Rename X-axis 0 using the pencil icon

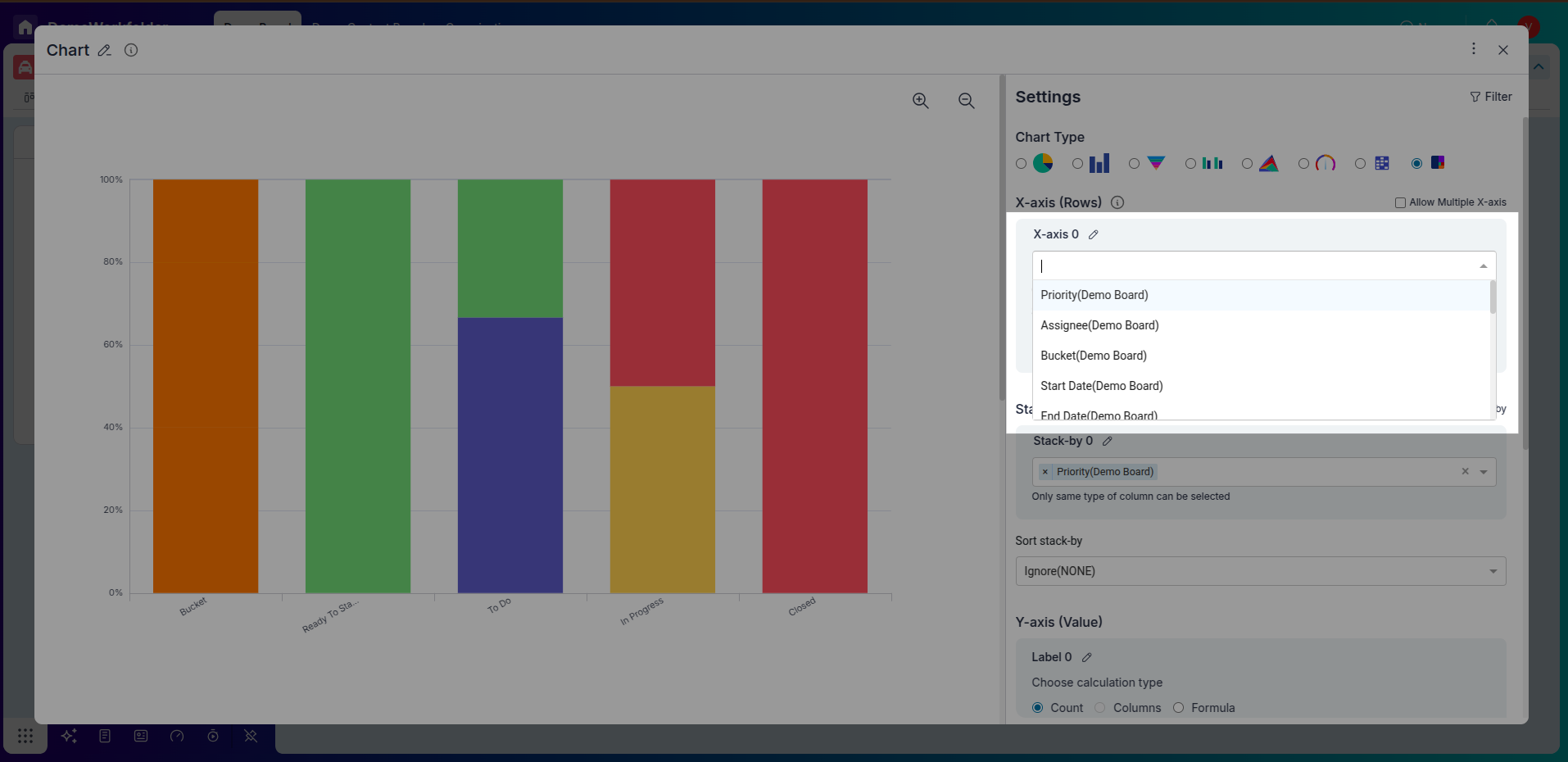[x=1093, y=234]
